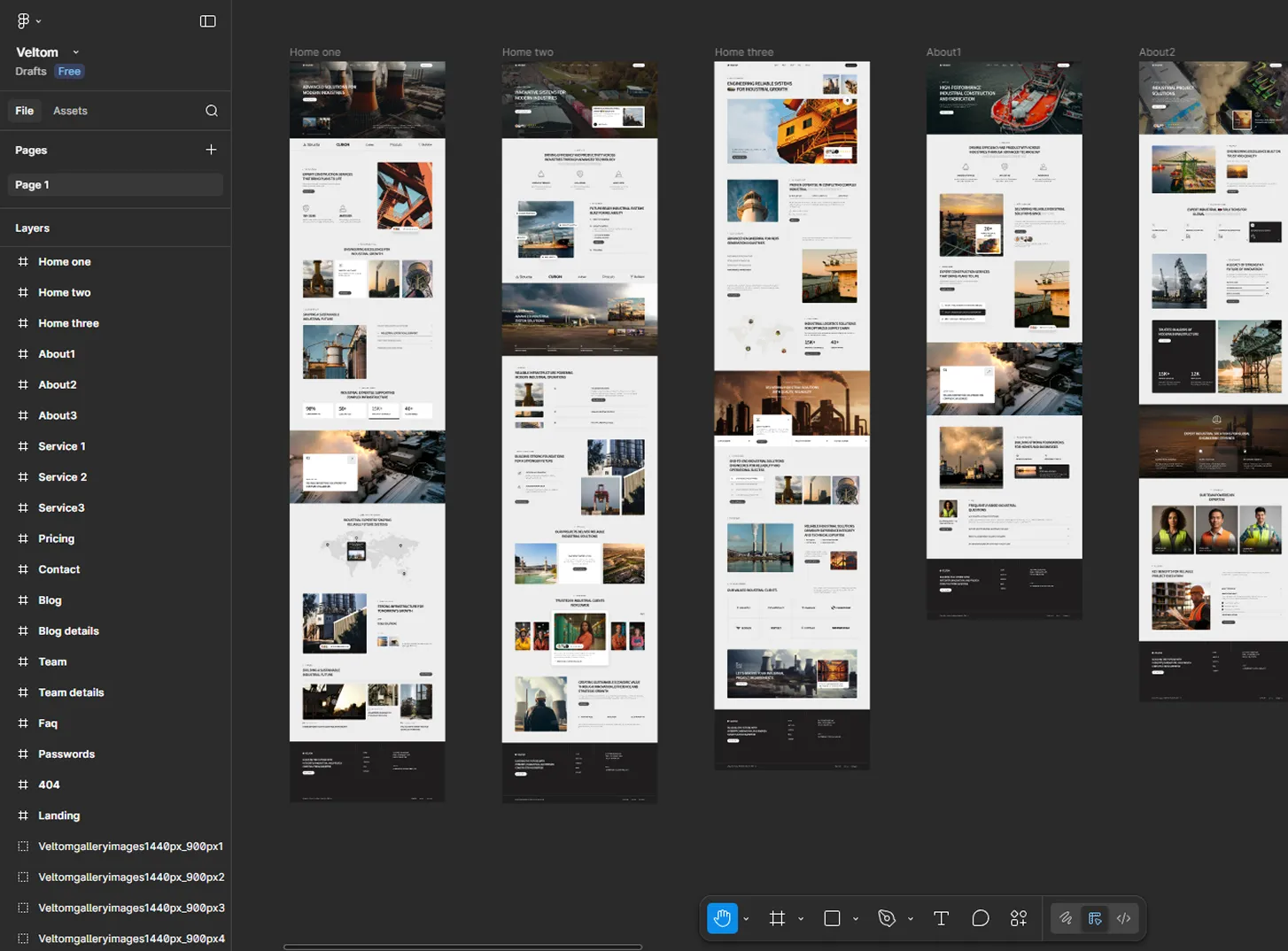Expand the Veltom file name dropdown
Image resolution: width=1288 pixels, height=951 pixels.
point(76,52)
